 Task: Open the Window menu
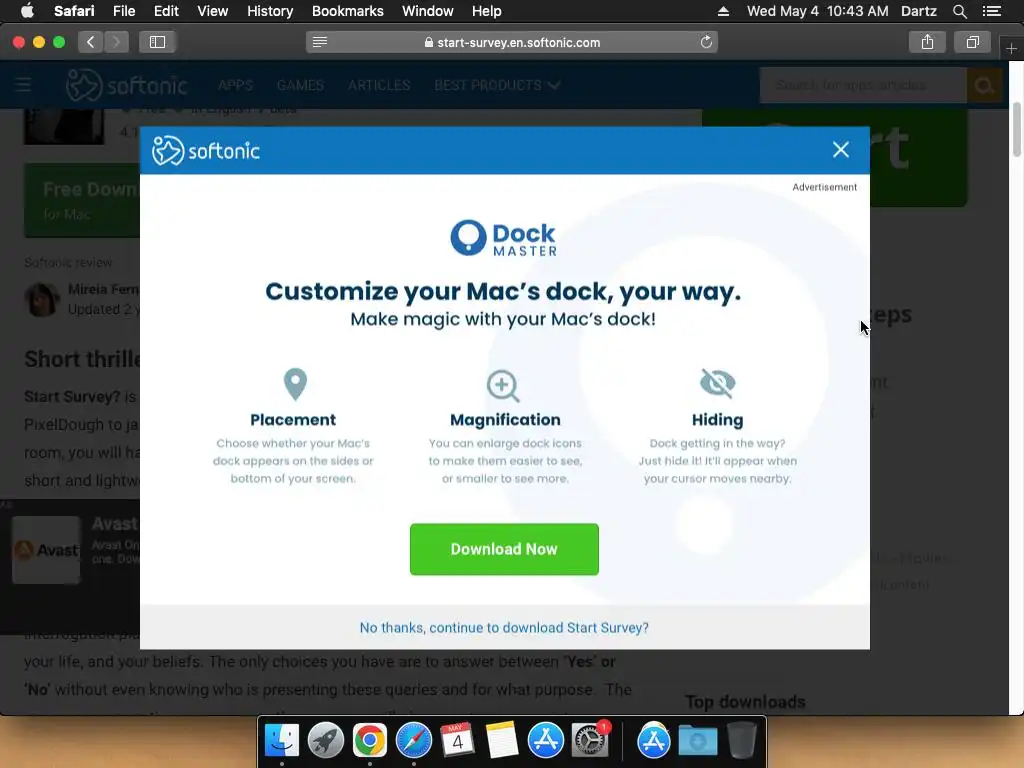427,11
